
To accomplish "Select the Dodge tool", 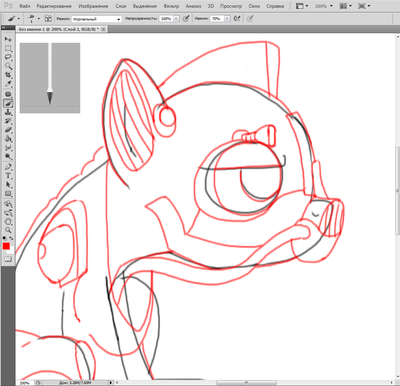I will 8,157.
